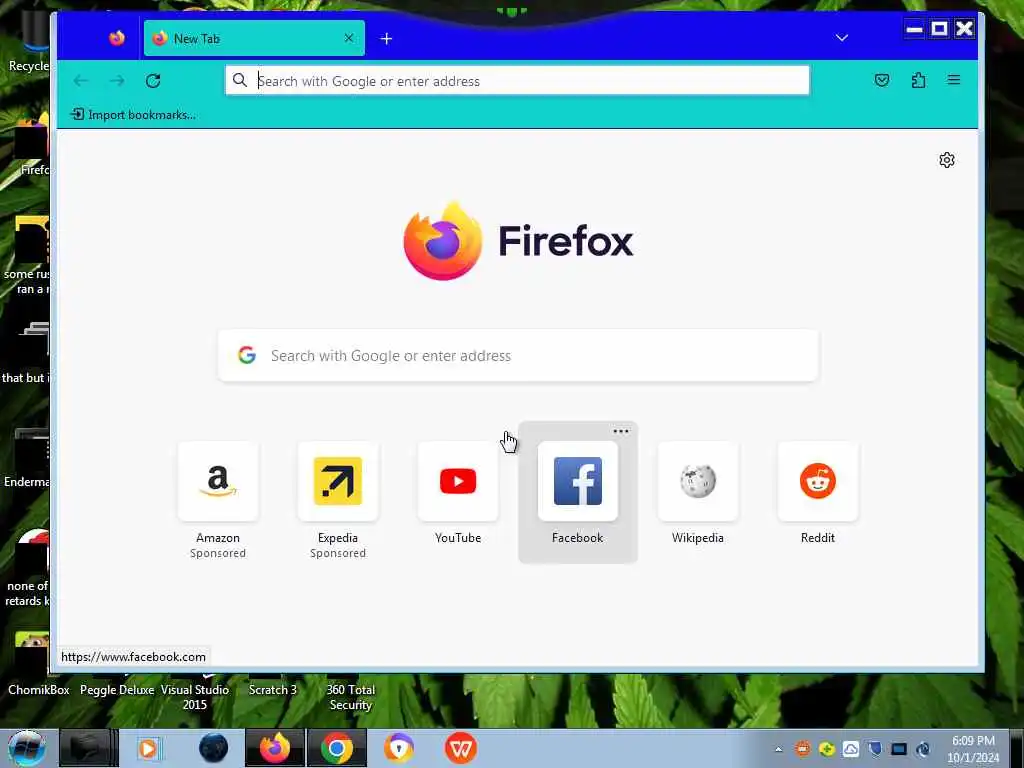Viewport: 1024px width, 768px height.
Task: Open new tab personalize gear settings
Action: pos(947,160)
